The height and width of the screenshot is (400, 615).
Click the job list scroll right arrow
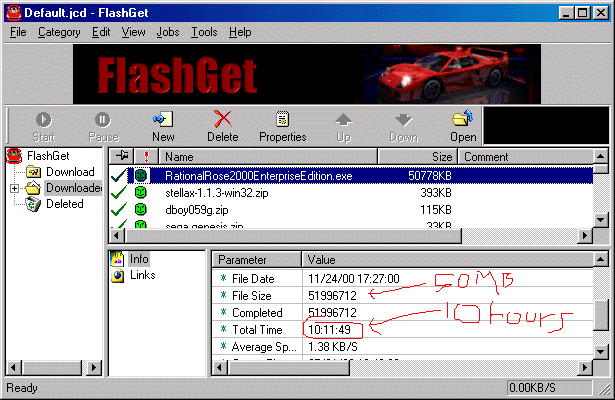point(585,236)
